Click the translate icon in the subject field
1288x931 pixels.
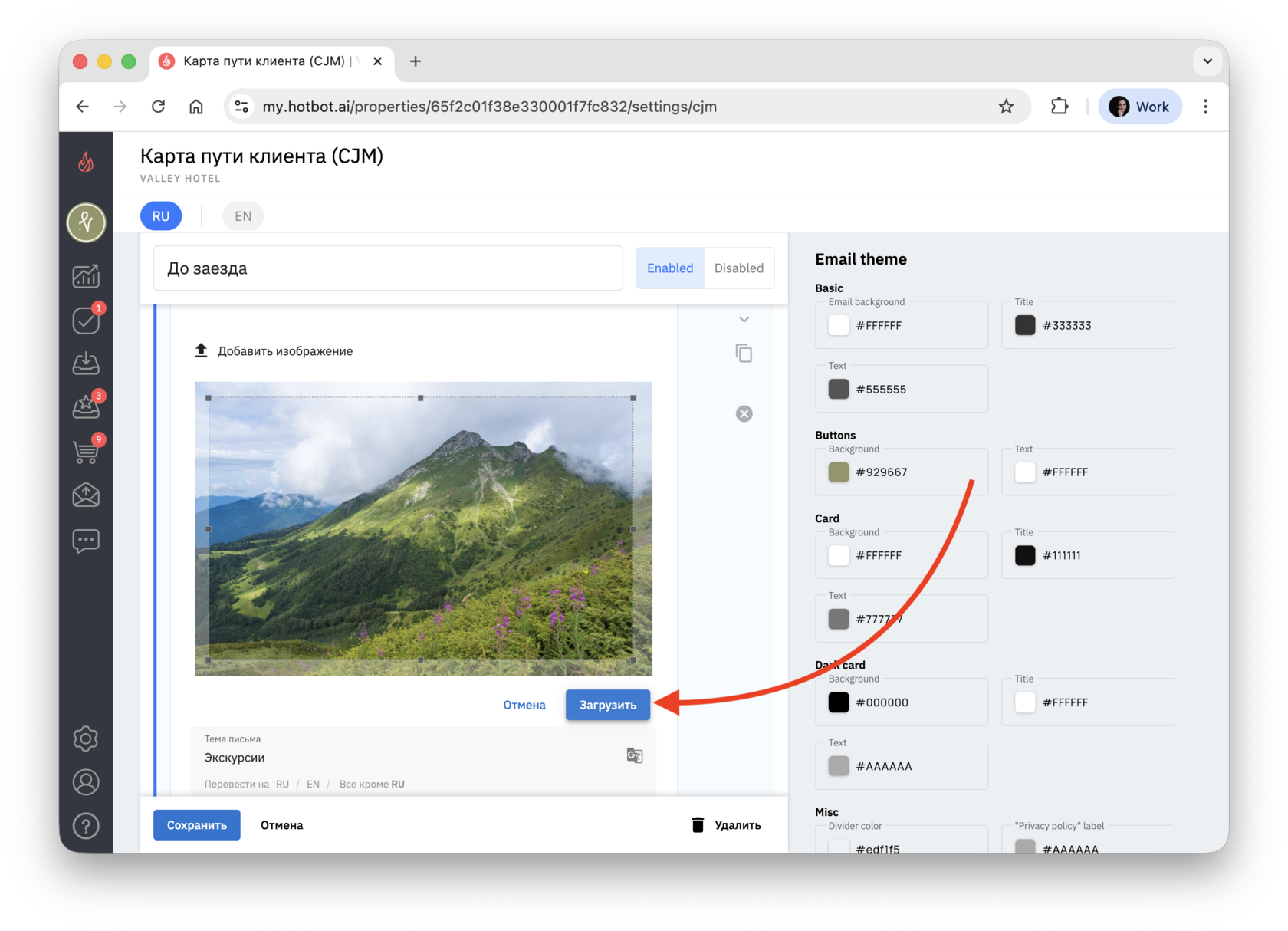pyautogui.click(x=634, y=755)
